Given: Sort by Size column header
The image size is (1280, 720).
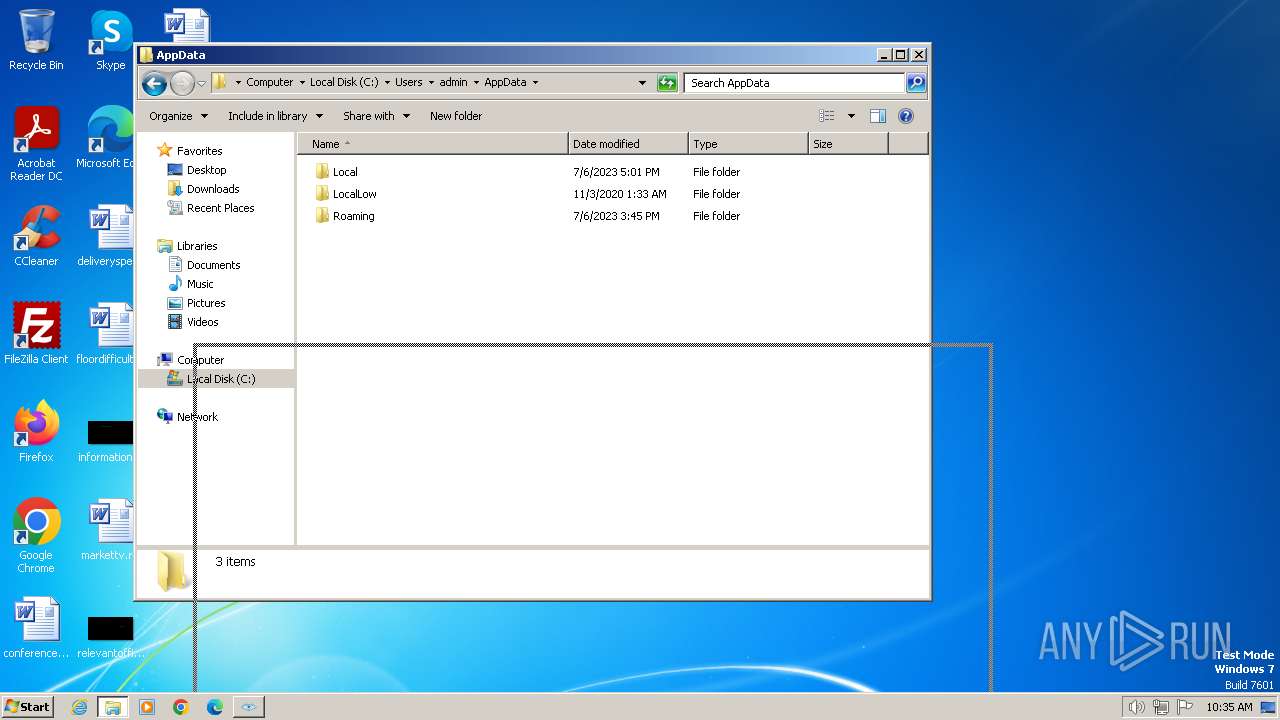Looking at the screenshot, I should pyautogui.click(x=848, y=144).
